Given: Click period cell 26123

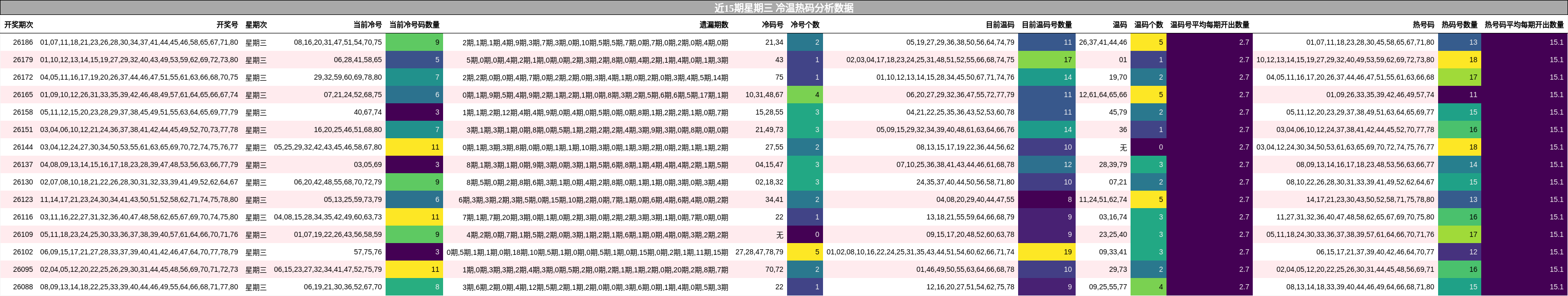Looking at the screenshot, I should coord(23,200).
